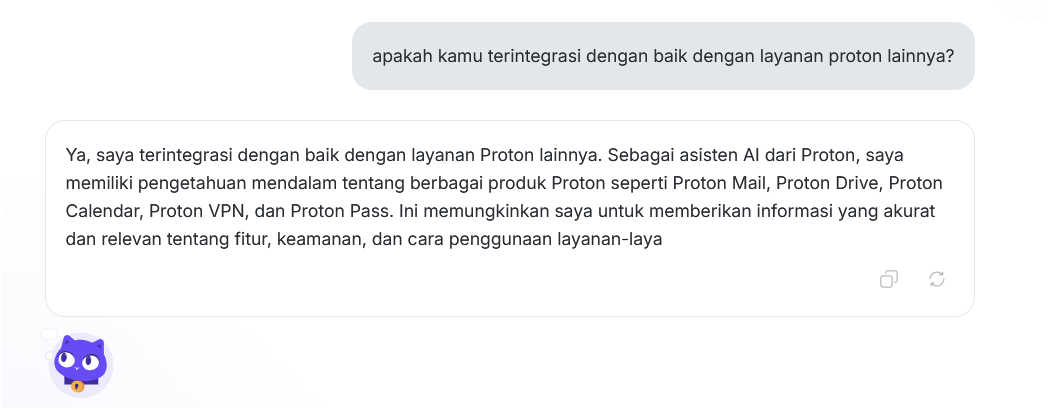Click the purple Lumo cat mascot
Viewport: 1050px width, 410px height.
tap(81, 365)
